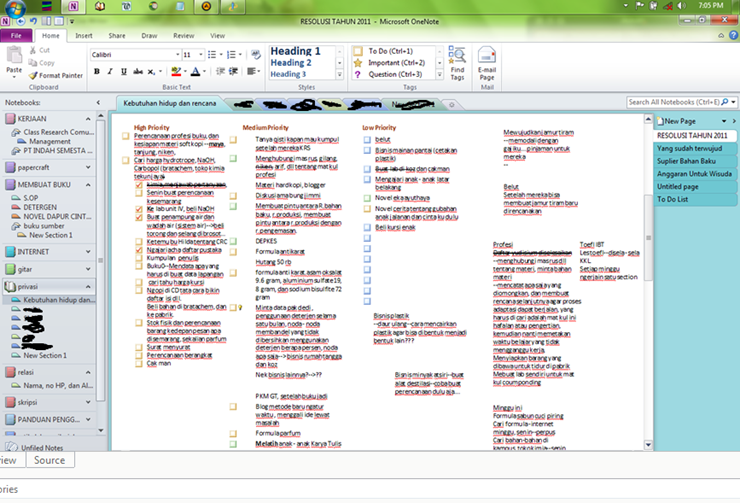Open the 'Anggaran Untuk Wisuda' page

[x=694, y=174]
